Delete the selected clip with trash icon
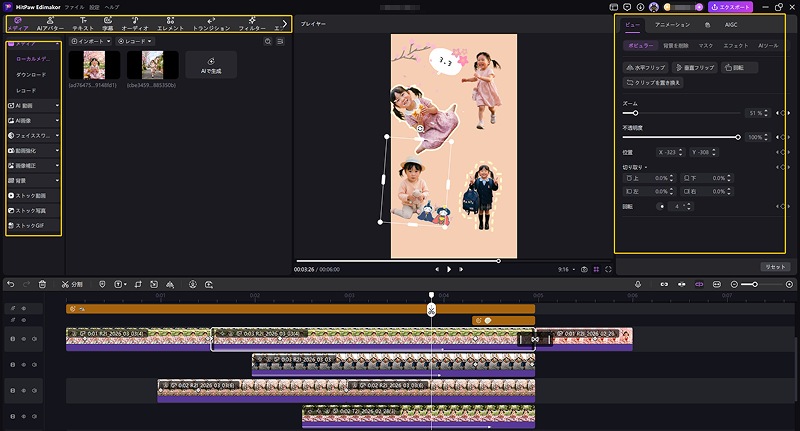Image resolution: width=800 pixels, height=431 pixels. coord(42,284)
